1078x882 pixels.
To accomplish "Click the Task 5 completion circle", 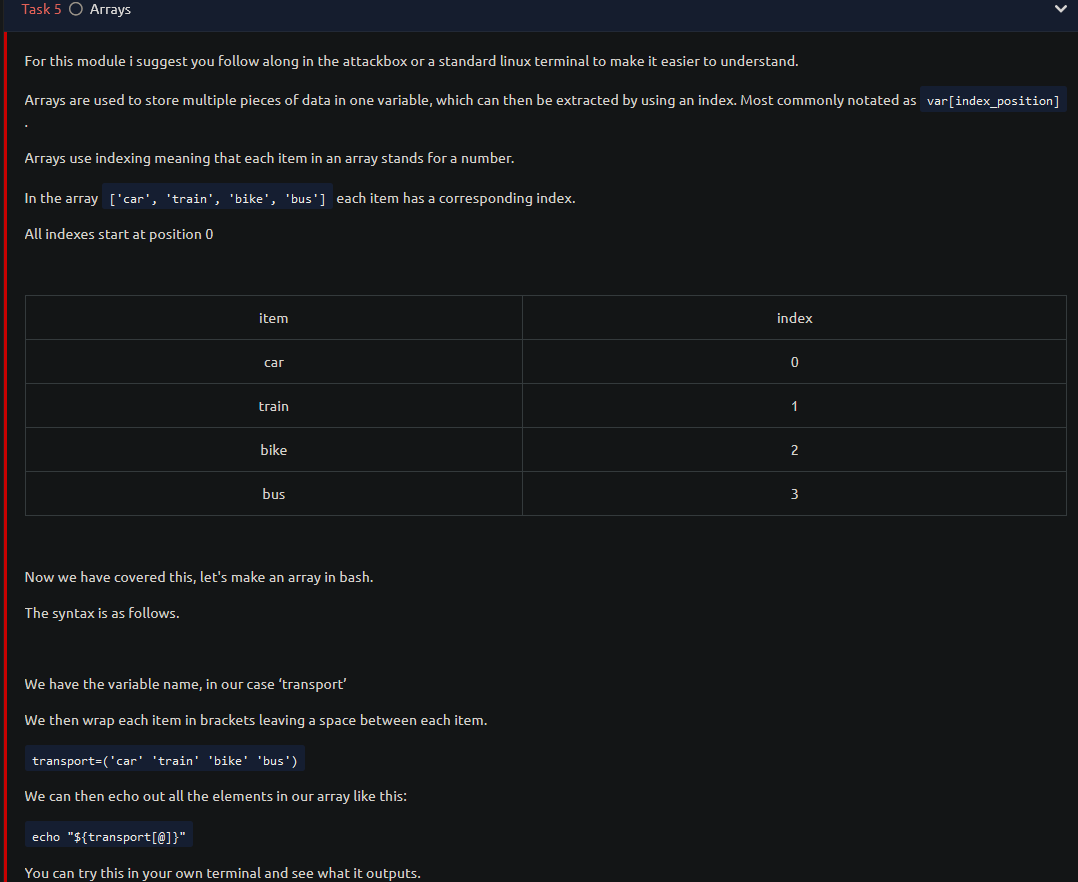I will point(76,9).
